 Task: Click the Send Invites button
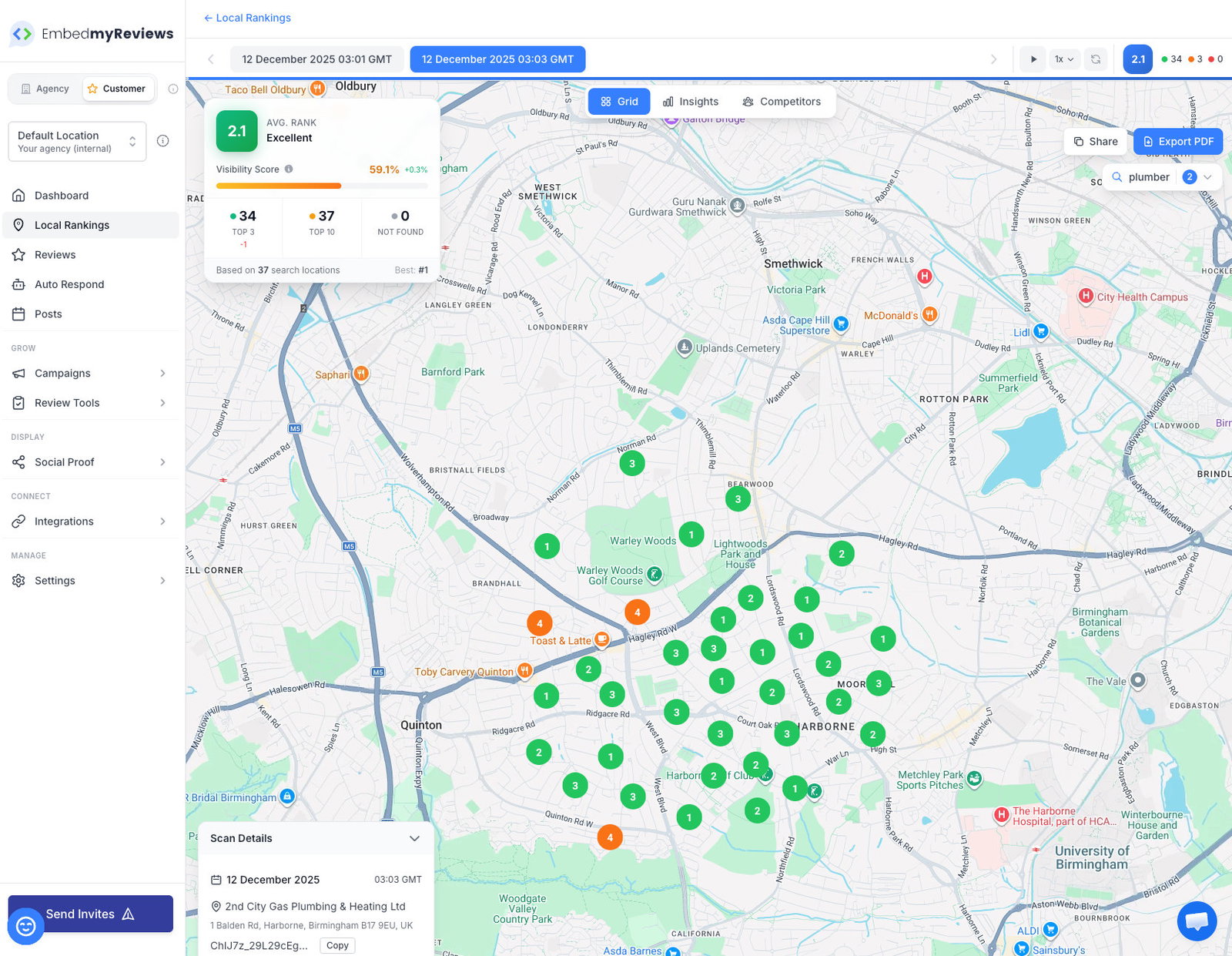pos(91,914)
